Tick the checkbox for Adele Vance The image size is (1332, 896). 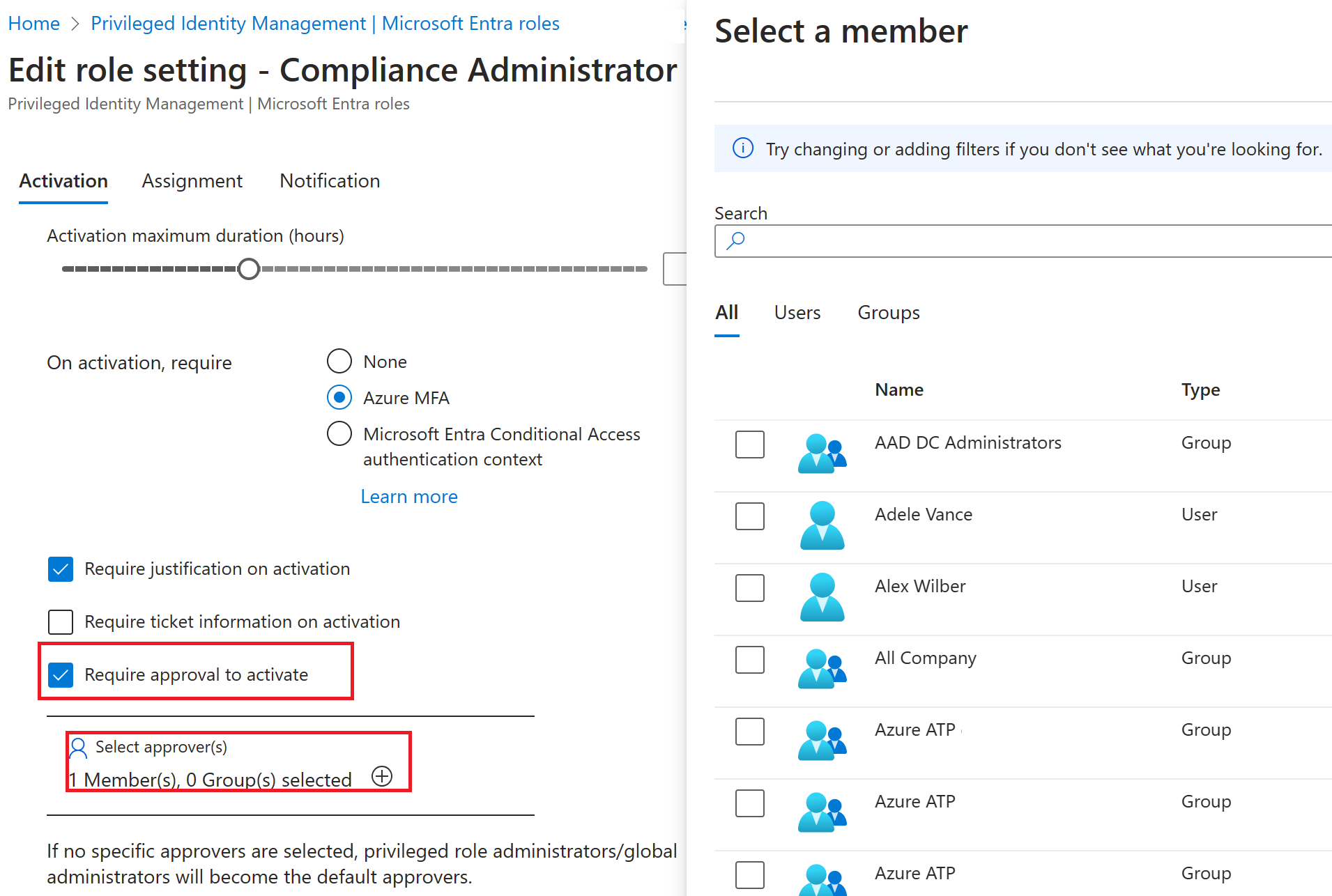point(749,516)
